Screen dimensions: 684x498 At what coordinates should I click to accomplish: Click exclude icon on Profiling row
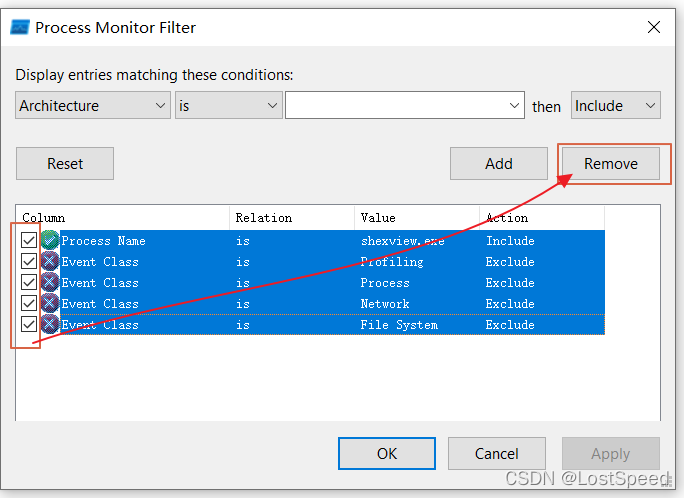[50, 261]
